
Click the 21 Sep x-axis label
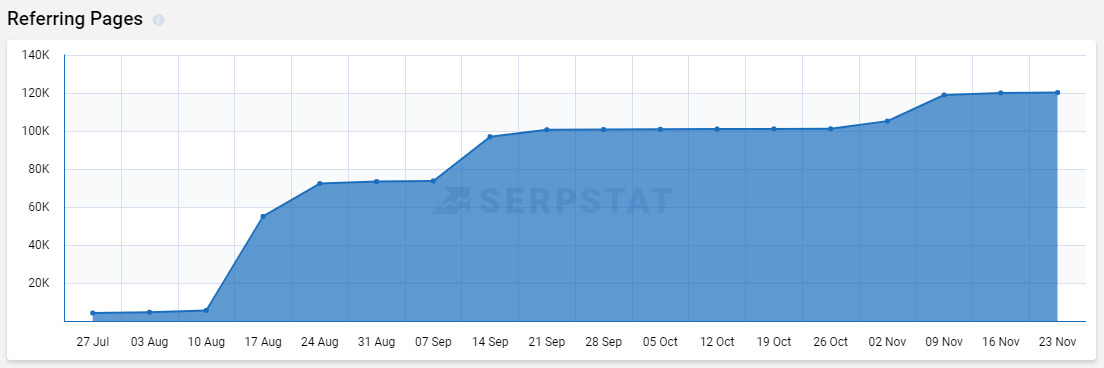click(x=546, y=342)
